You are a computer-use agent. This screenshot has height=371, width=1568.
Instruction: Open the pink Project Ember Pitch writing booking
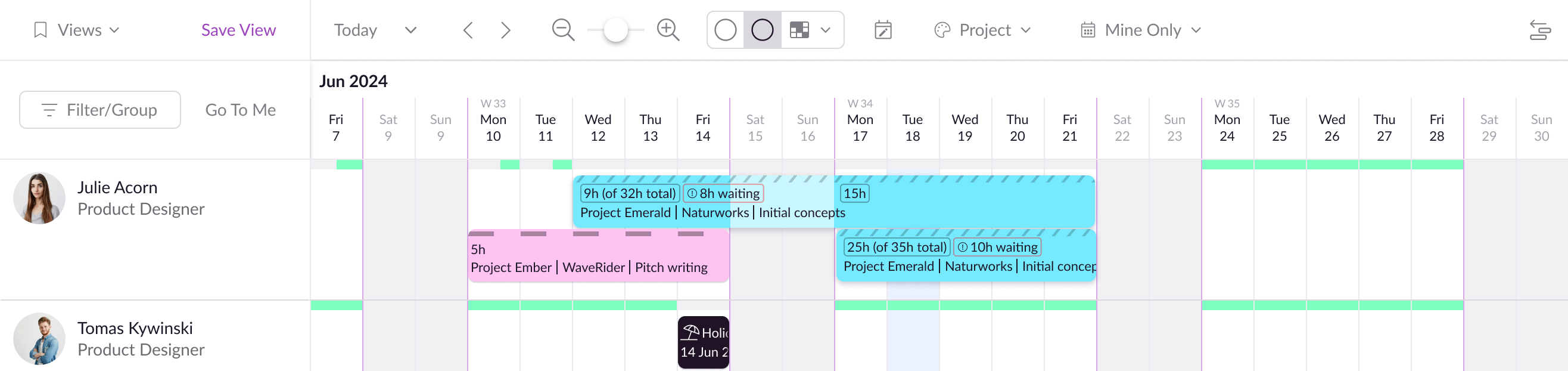point(598,256)
